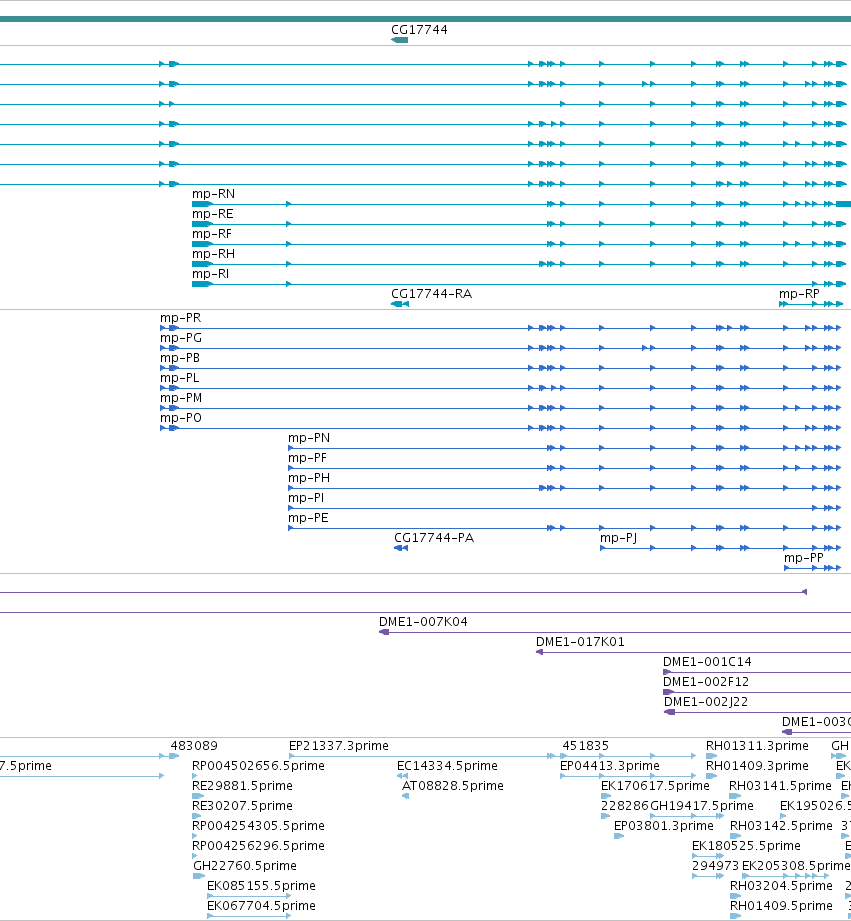
Task: Select the mp-PI protein label
Action: [306, 498]
